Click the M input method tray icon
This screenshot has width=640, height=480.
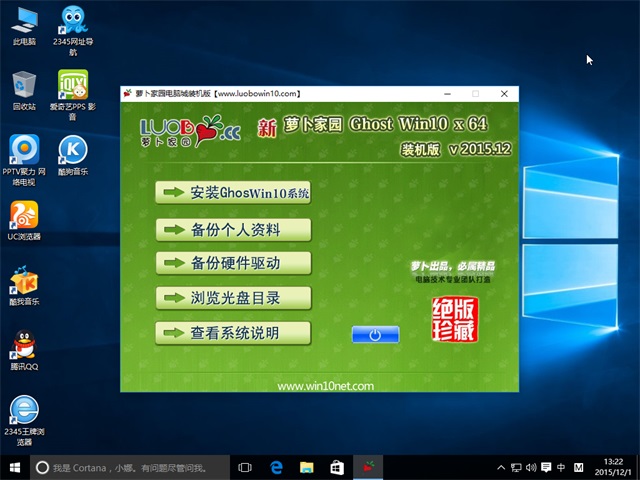[x=578, y=468]
